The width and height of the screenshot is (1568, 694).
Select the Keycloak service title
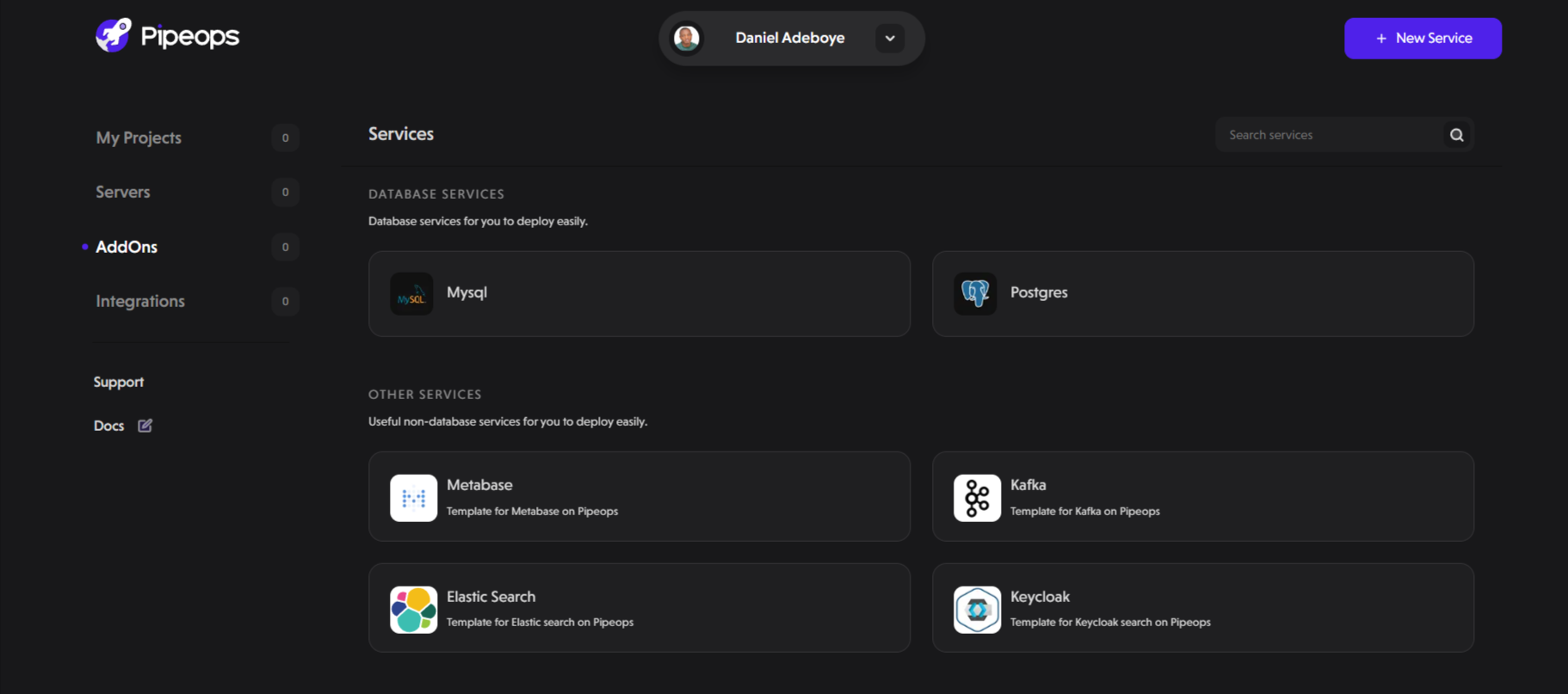1040,597
